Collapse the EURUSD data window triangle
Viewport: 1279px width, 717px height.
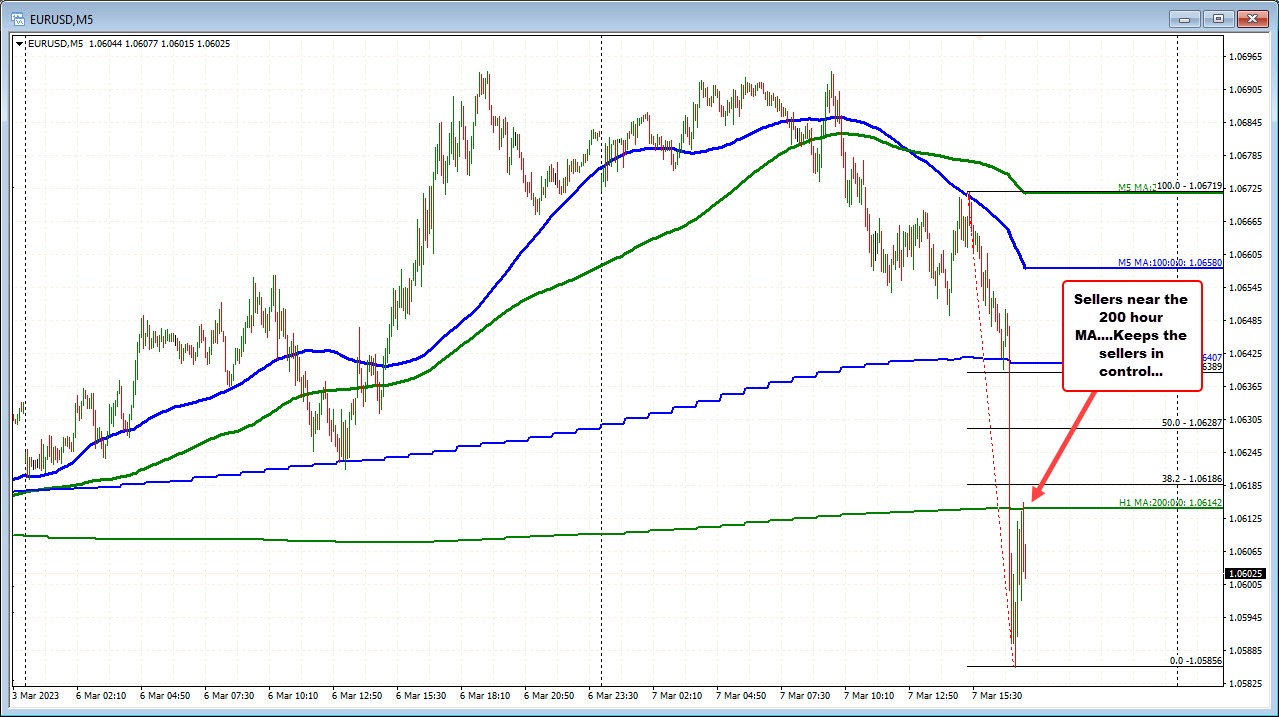(x=19, y=43)
